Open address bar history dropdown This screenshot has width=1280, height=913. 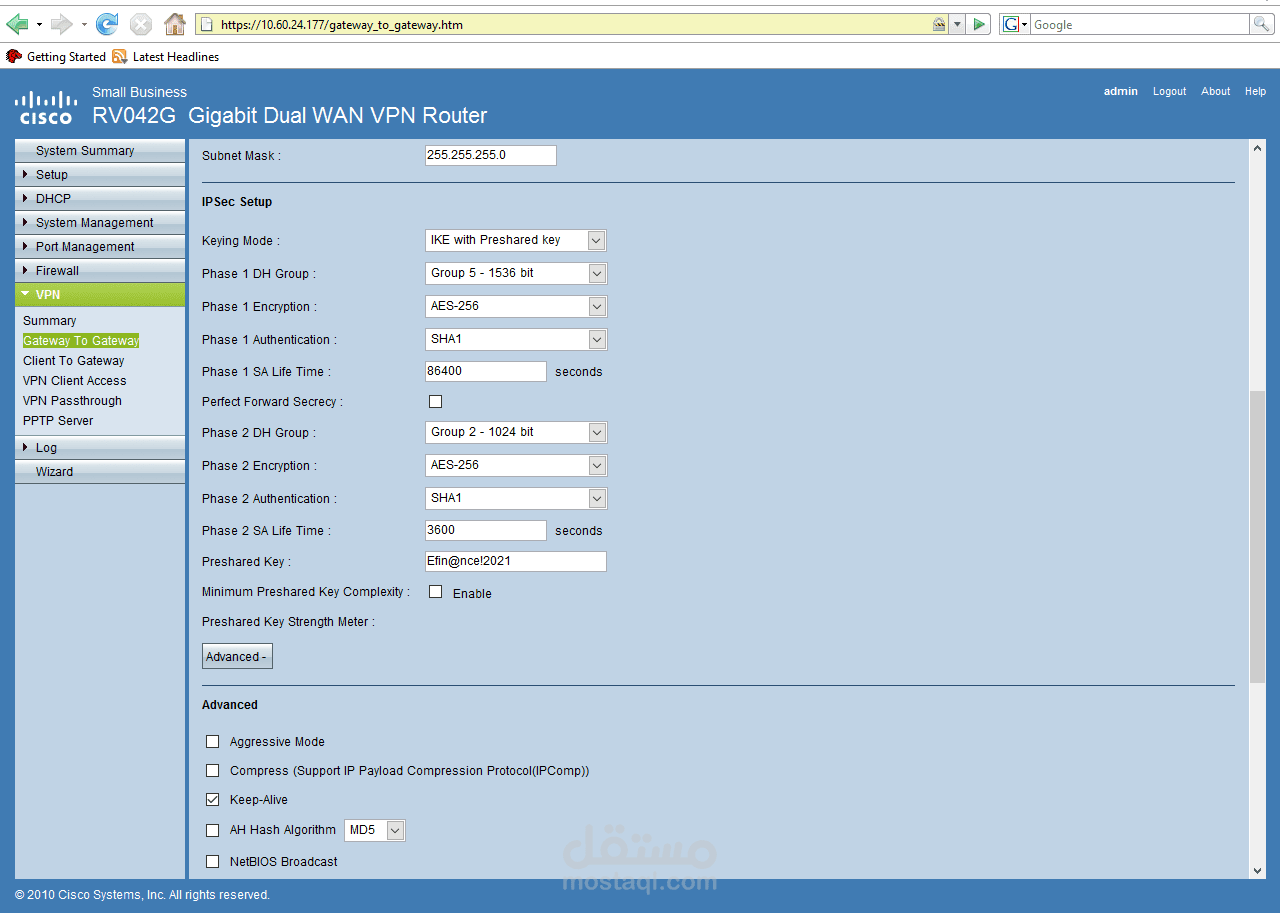point(957,24)
